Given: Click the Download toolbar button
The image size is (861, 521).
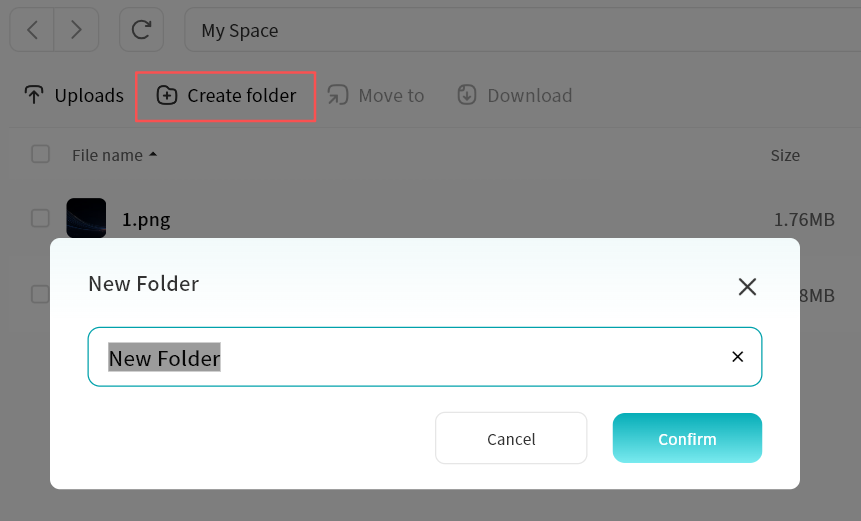Looking at the screenshot, I should point(515,96).
